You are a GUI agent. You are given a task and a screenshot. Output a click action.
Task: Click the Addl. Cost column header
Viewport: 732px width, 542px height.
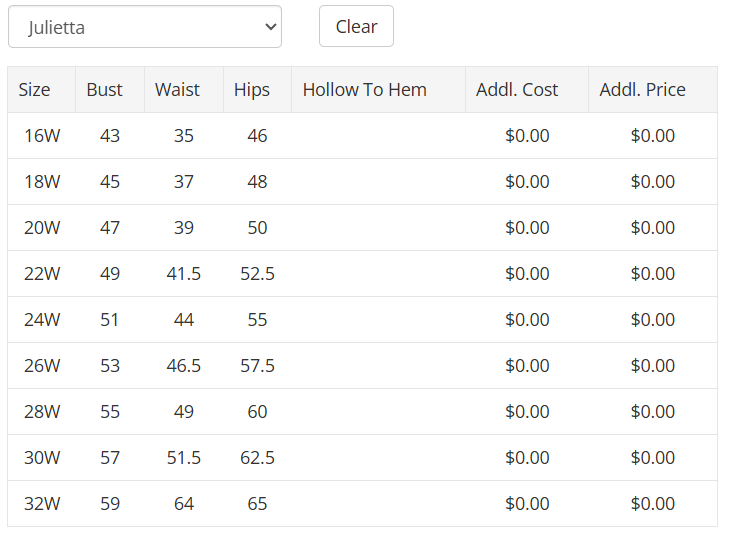pos(517,90)
